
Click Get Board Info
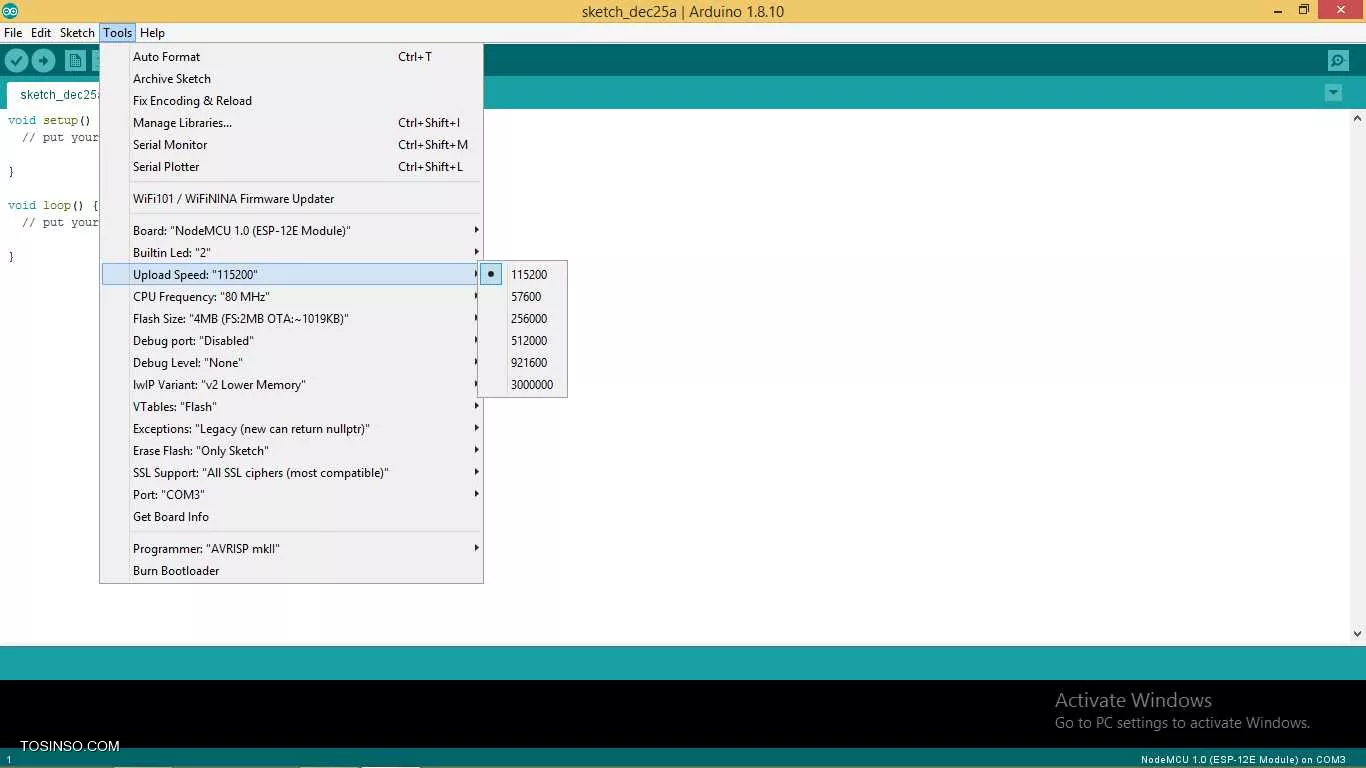pos(292,517)
